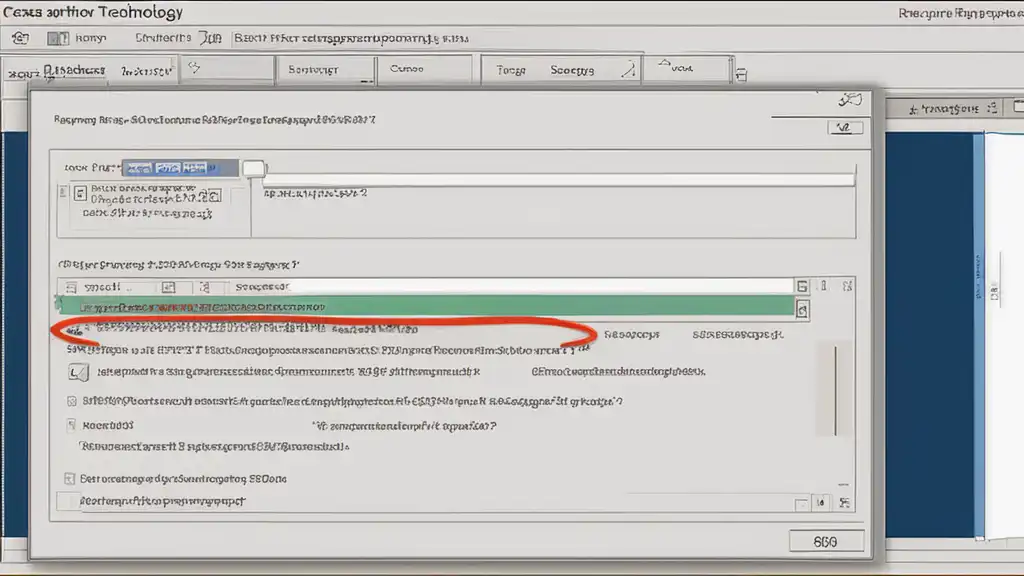Viewport: 1024px width, 576px height.
Task: Click the long white input bar at dialog top
Action: (x=559, y=179)
